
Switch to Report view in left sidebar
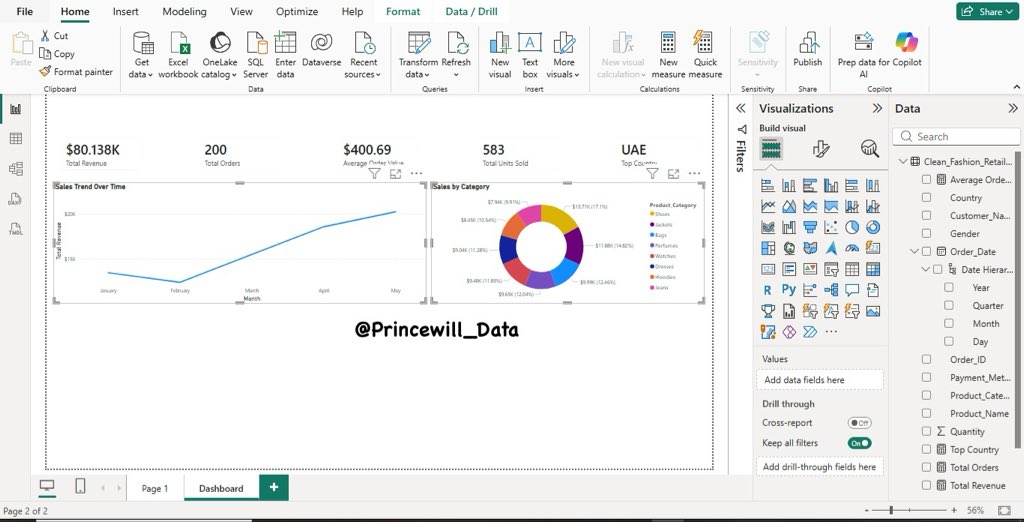click(x=16, y=109)
